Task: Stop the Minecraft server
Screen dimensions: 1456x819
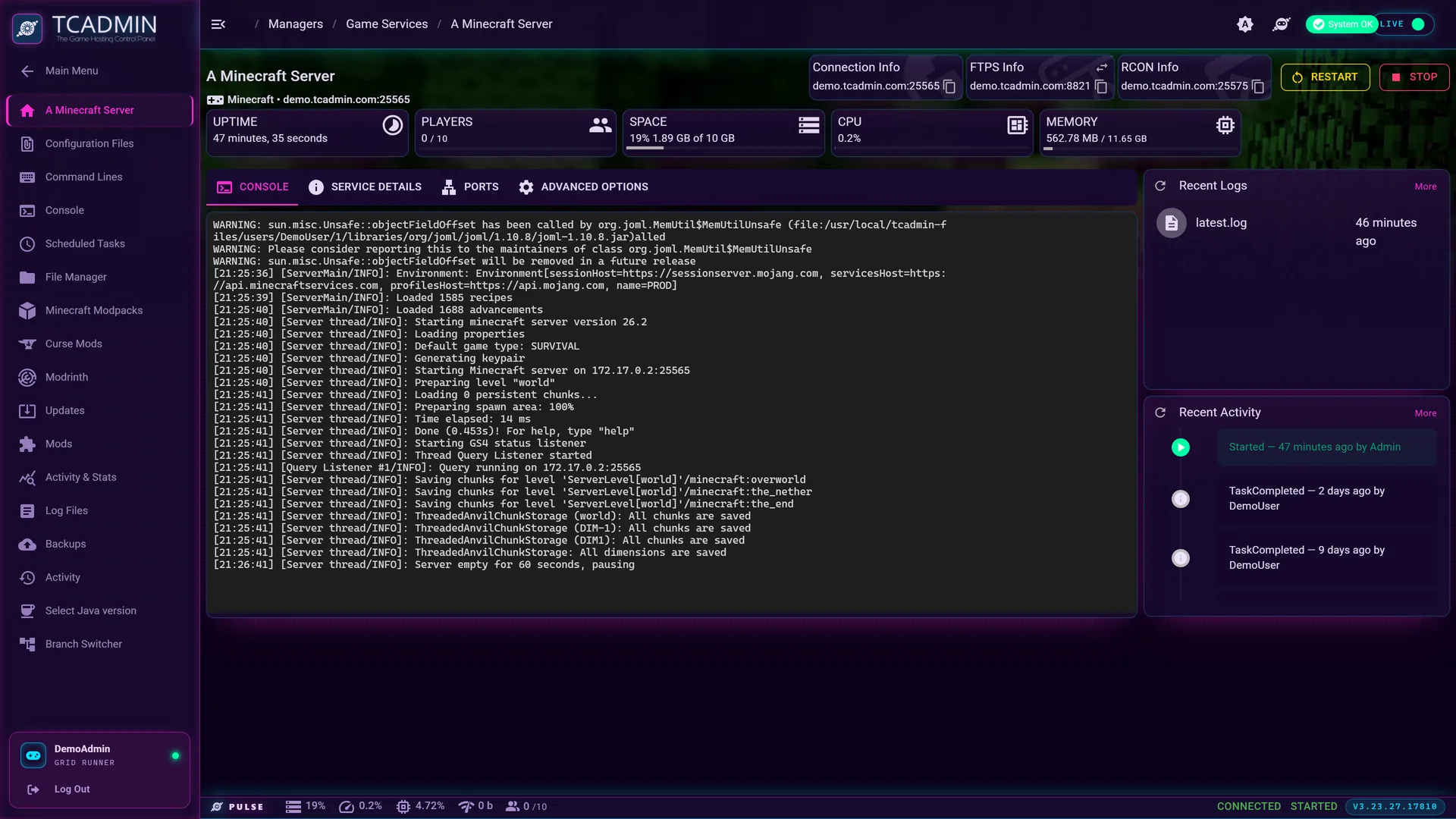Action: coord(1414,77)
